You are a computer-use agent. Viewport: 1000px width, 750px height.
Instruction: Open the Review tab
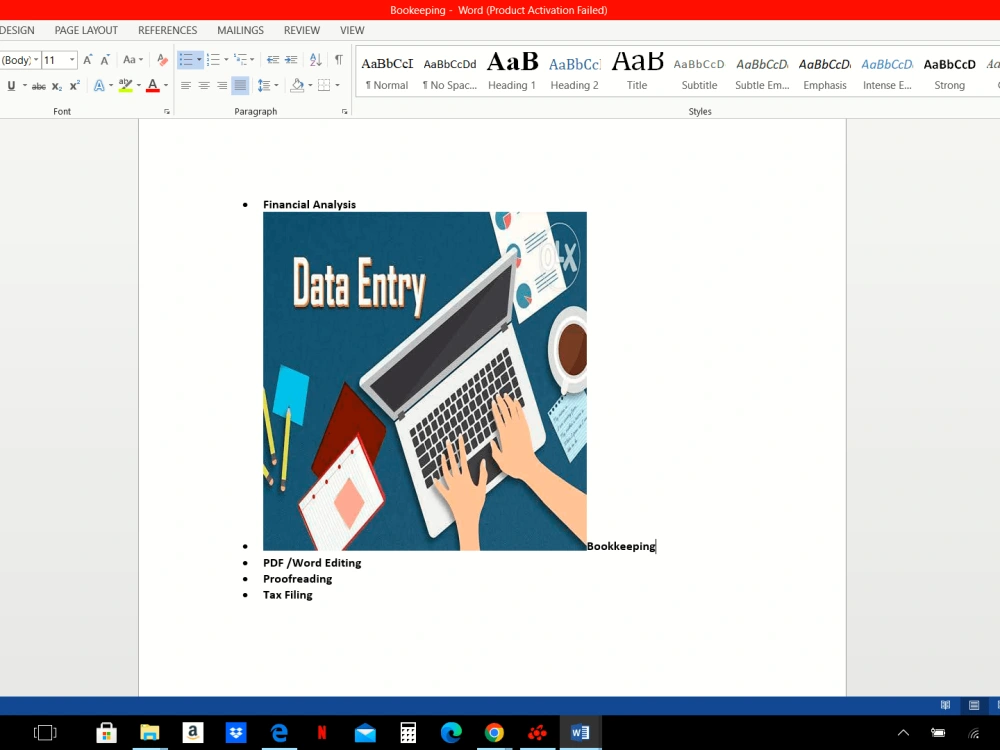pyautogui.click(x=302, y=30)
